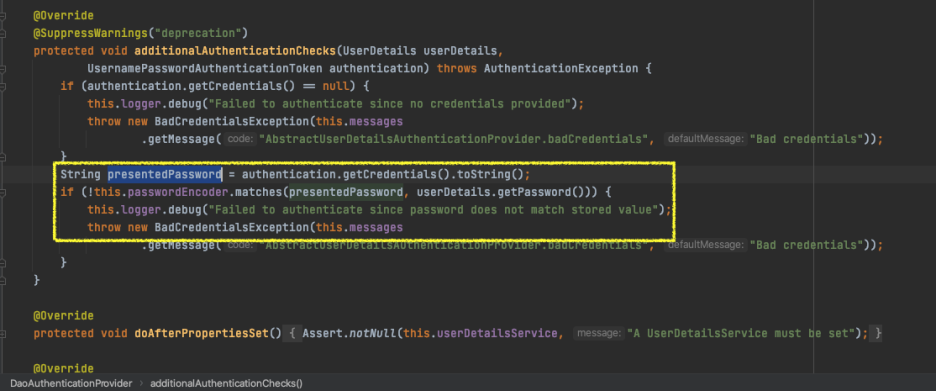Click doAfterPropertiesSet method name

click(x=201, y=333)
